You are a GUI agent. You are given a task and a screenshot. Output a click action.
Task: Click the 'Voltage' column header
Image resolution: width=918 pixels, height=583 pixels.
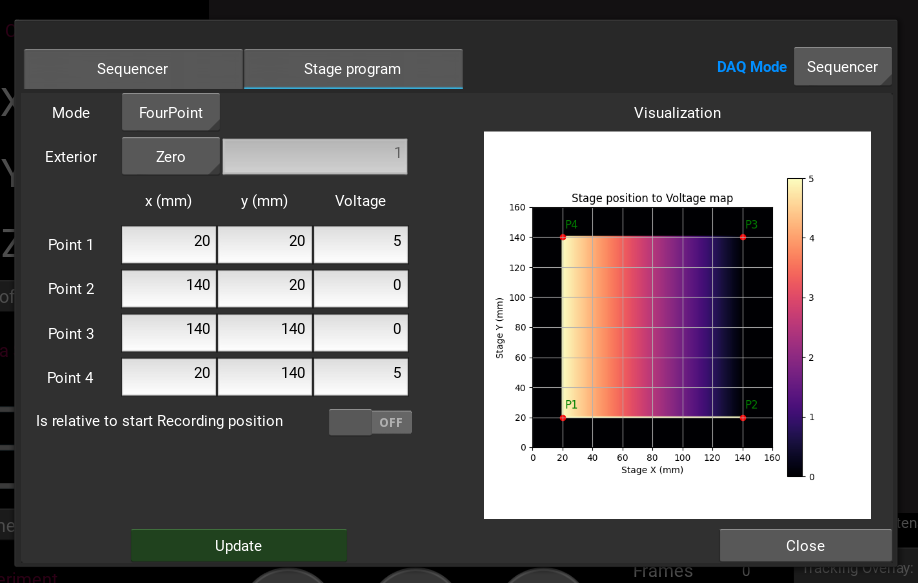coord(361,201)
